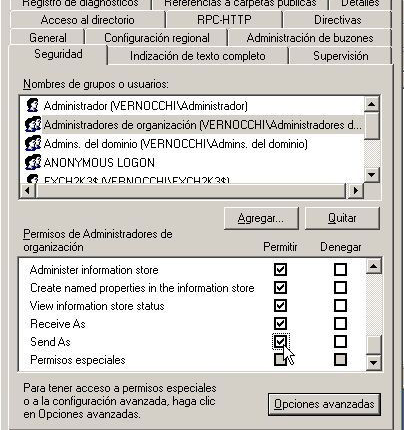404x430 pixels.
Task: Switch to the Configuración regional tab
Action: (x=157, y=38)
